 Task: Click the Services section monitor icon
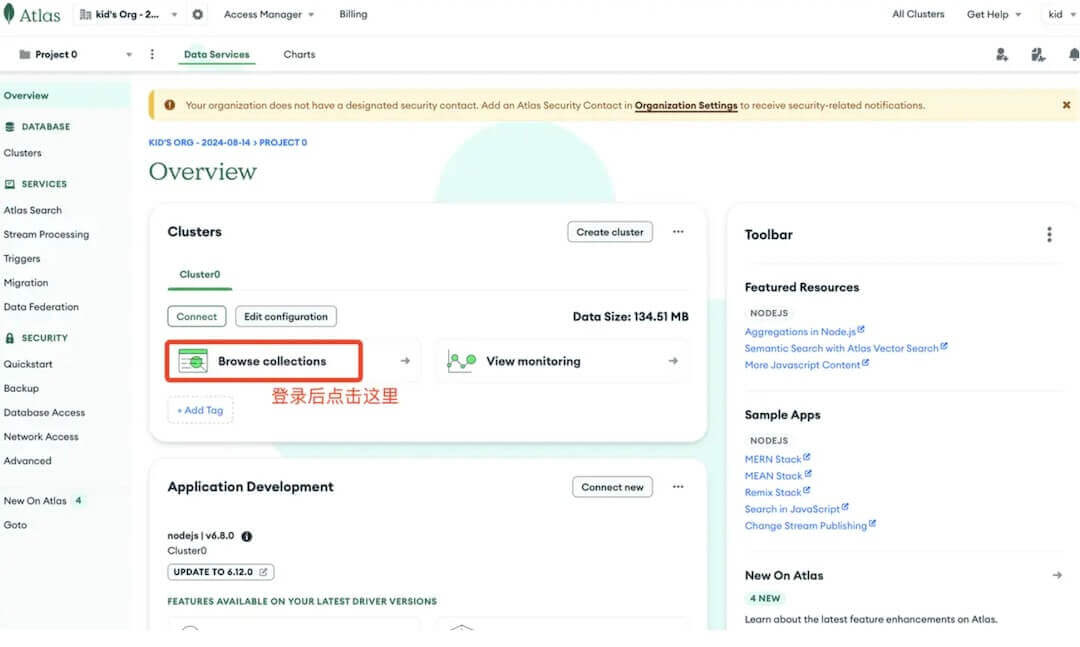point(10,185)
